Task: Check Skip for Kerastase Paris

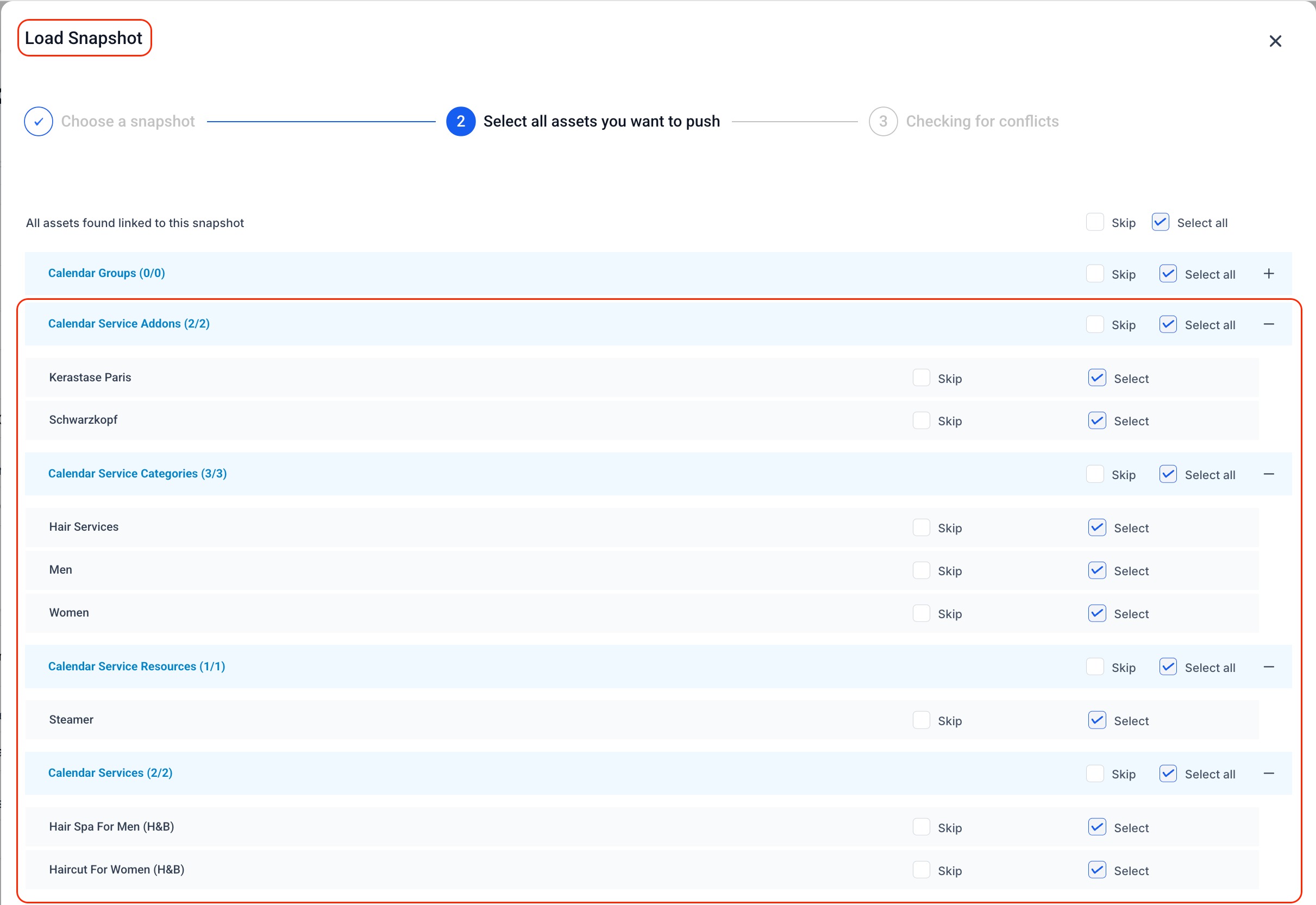Action: coord(920,378)
